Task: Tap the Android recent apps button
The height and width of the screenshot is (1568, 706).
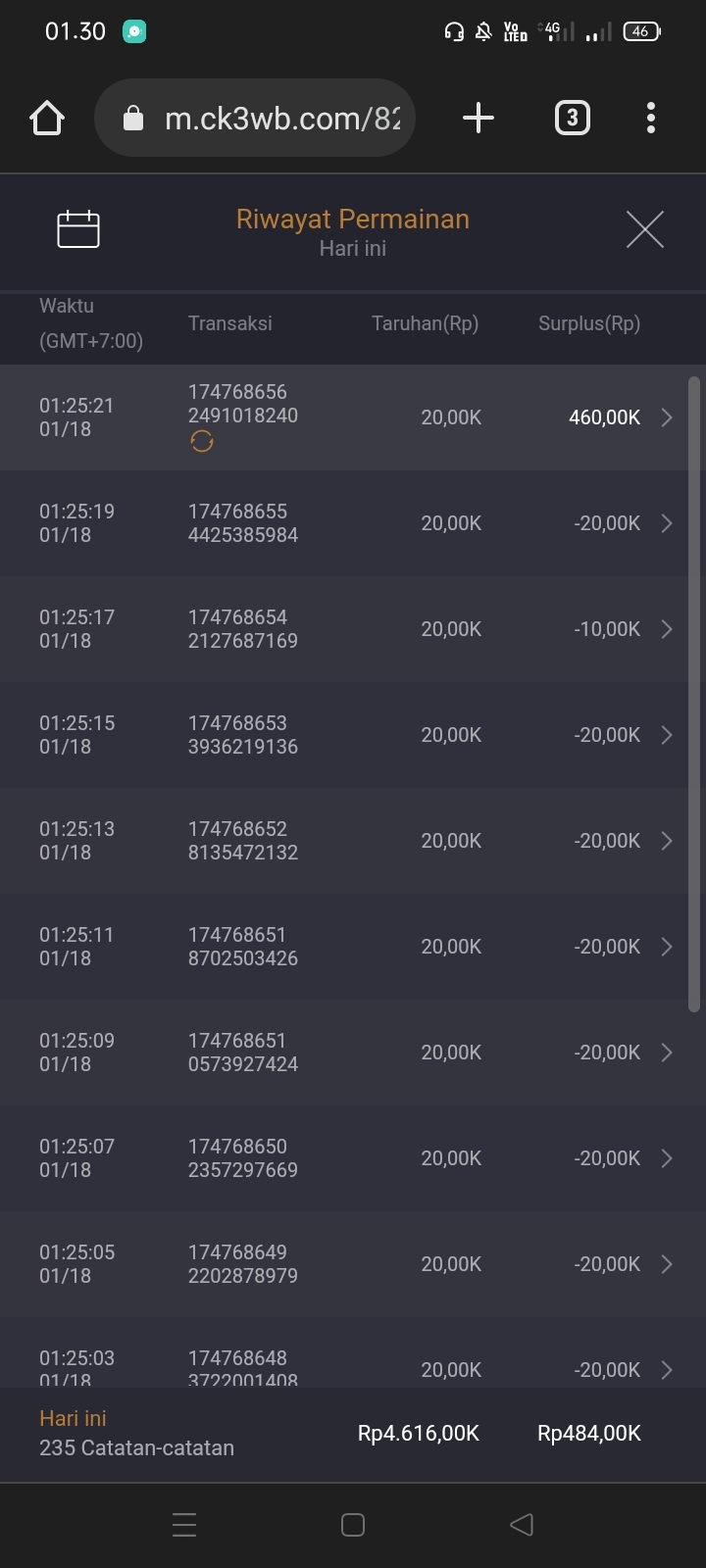Action: [x=184, y=1524]
